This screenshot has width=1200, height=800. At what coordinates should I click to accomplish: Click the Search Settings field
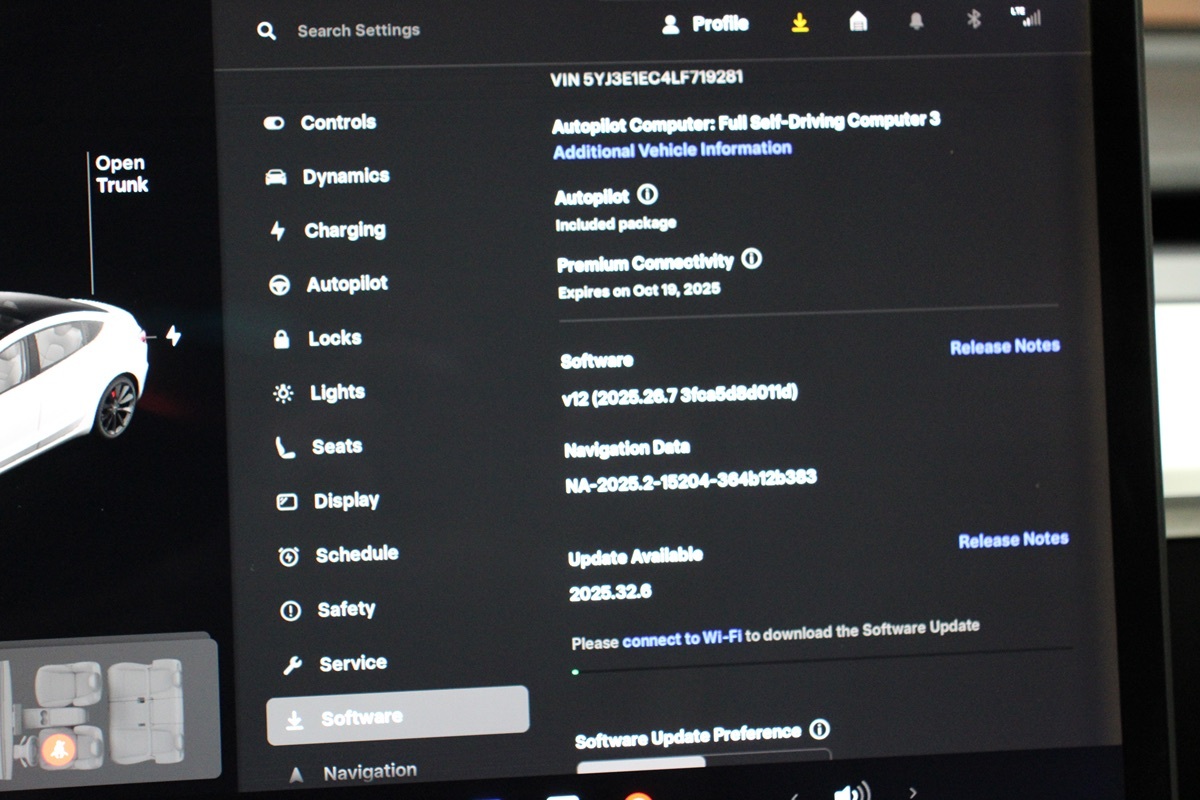tap(358, 31)
